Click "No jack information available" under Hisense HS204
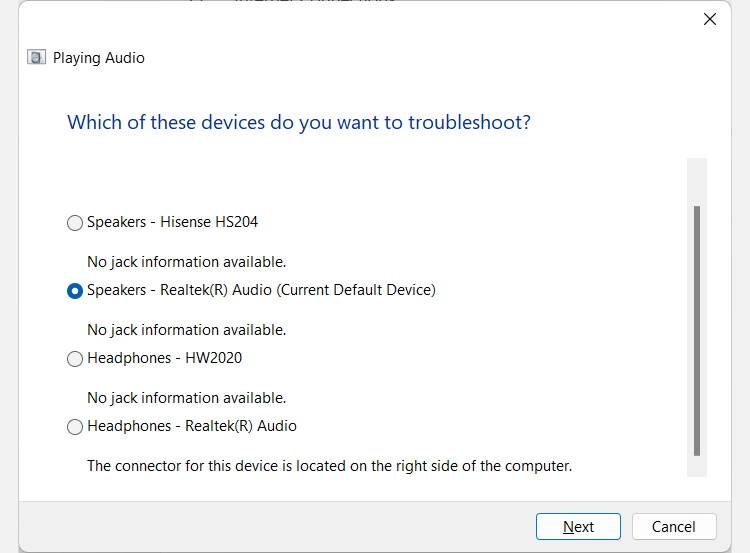Screen dimensions: 750x553 186,262
